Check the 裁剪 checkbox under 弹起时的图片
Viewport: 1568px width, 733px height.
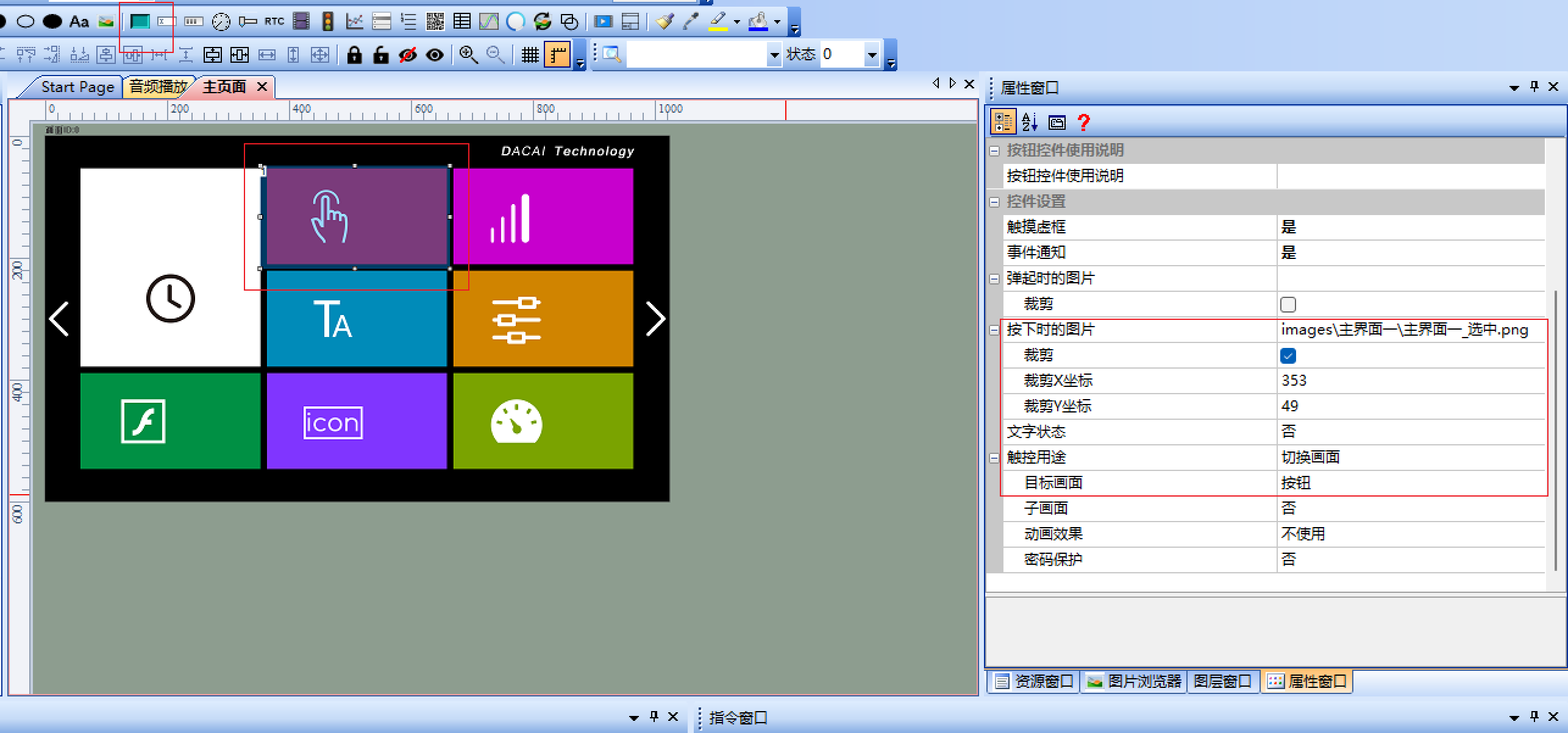tap(1288, 304)
